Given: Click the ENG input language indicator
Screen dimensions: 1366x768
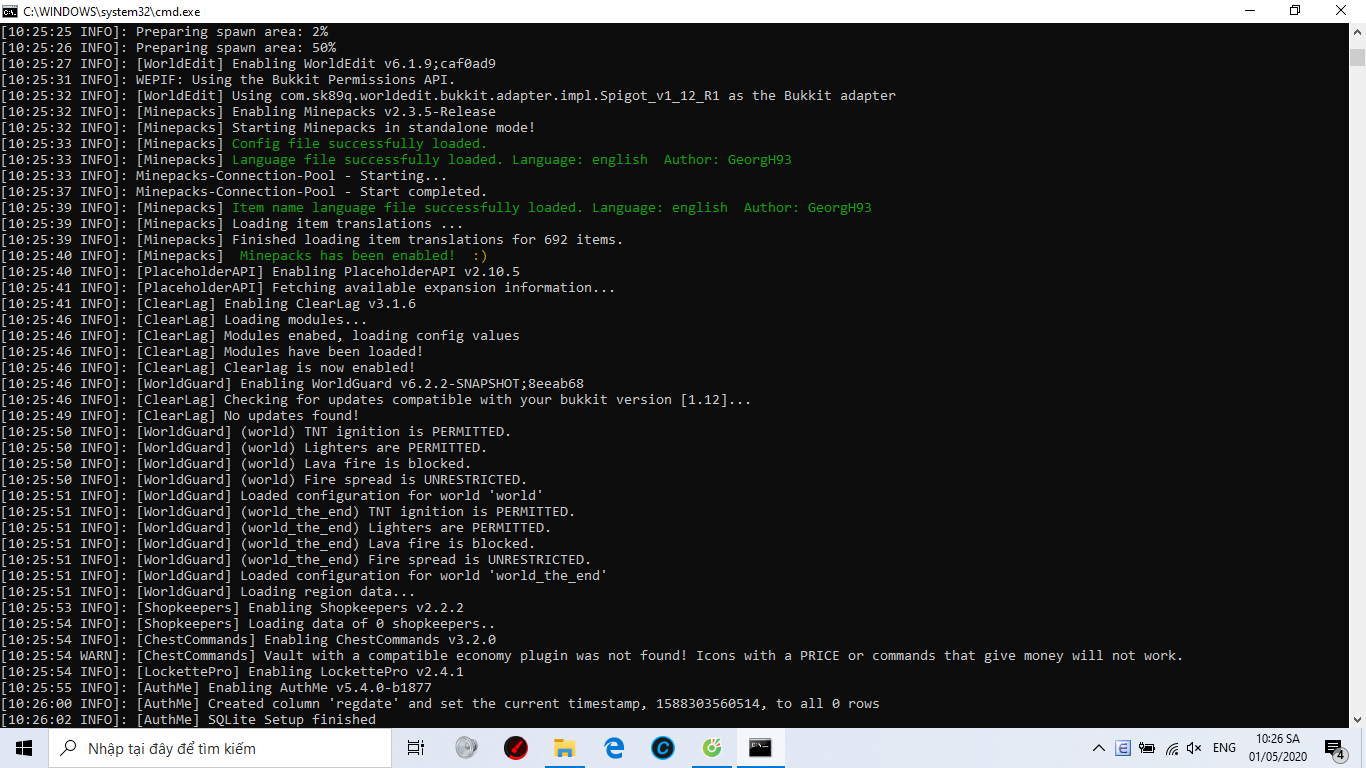Looking at the screenshot, I should pos(1224,748).
